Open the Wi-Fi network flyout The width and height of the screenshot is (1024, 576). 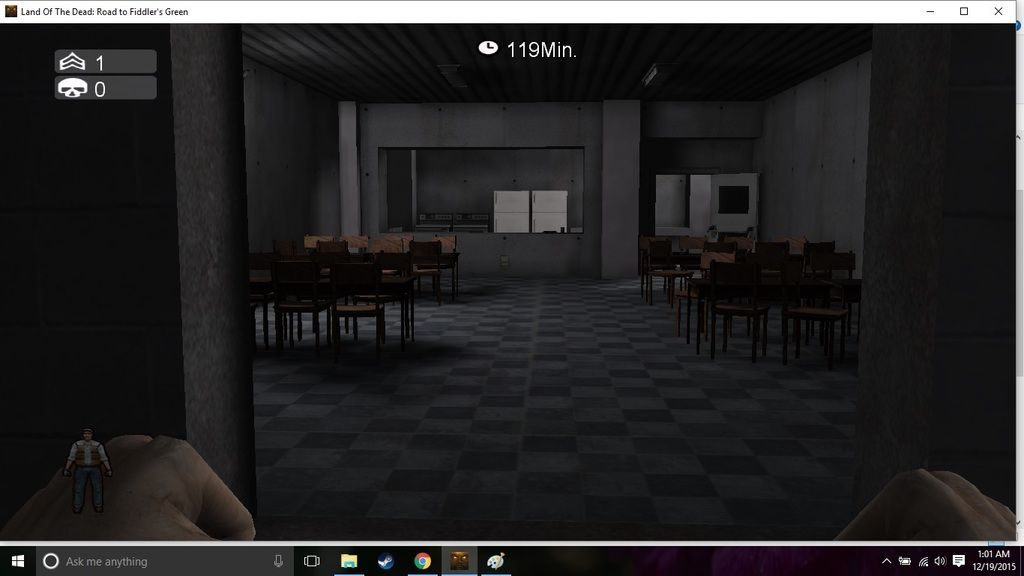(x=923, y=561)
